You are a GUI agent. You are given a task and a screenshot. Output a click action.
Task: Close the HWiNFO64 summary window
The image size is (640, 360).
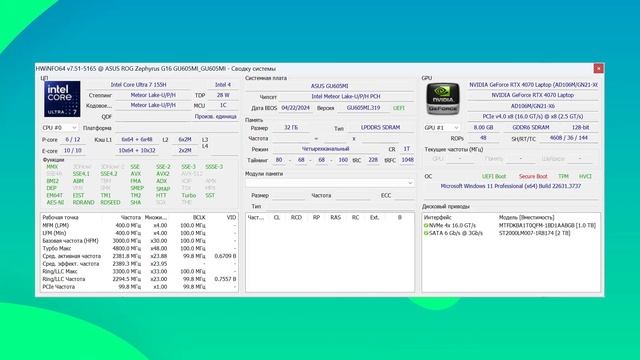598,69
